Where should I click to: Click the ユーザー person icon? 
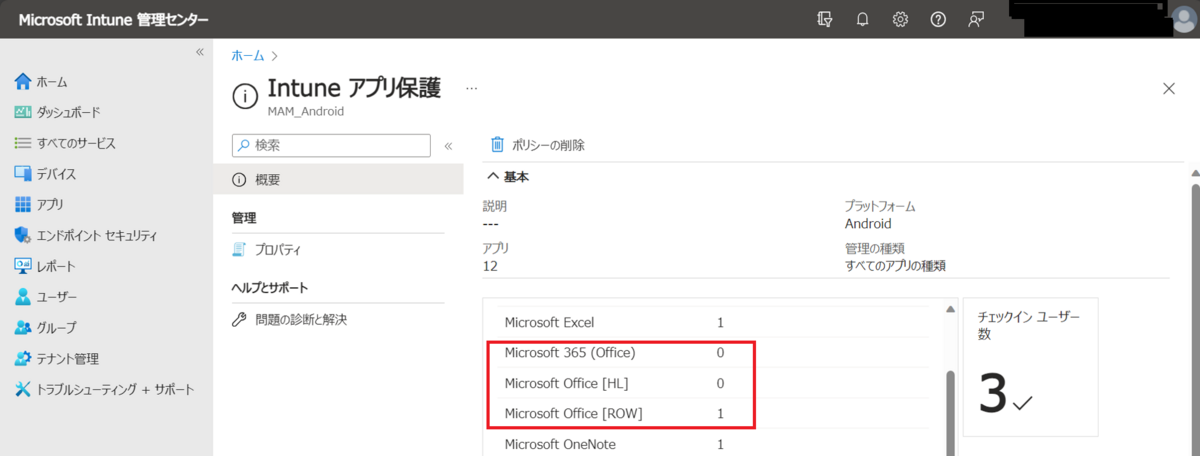[23, 297]
